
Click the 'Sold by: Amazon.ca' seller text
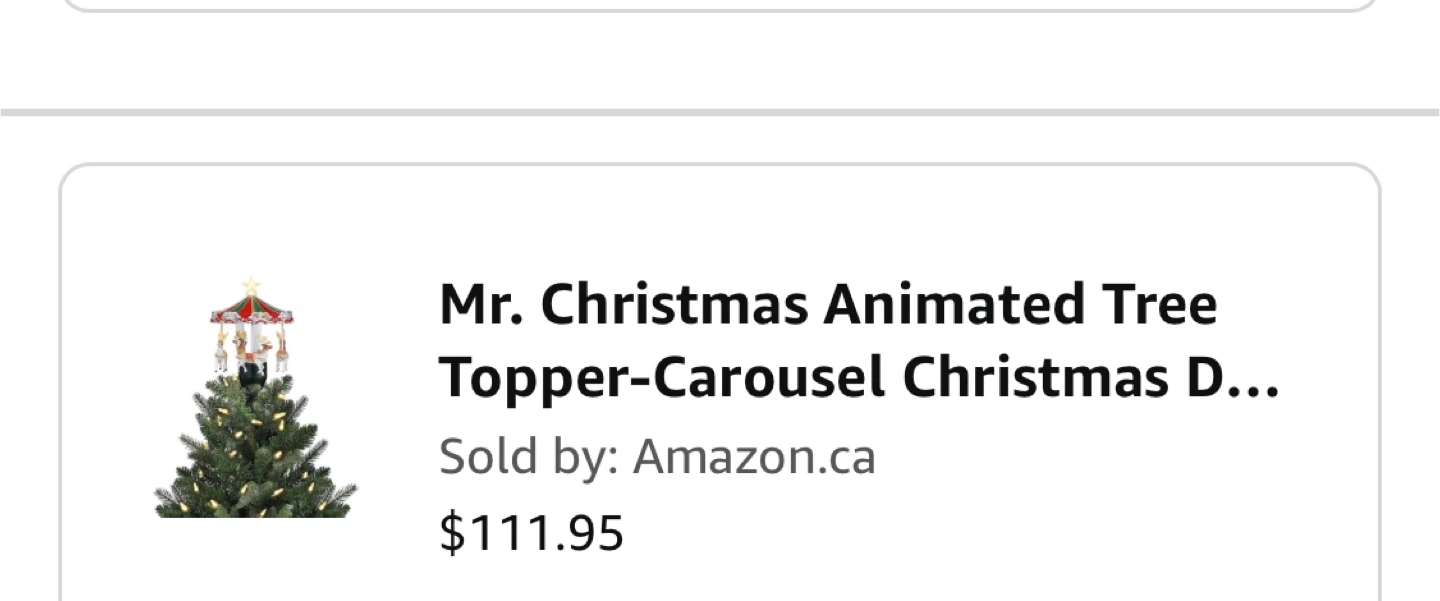pyautogui.click(x=657, y=457)
